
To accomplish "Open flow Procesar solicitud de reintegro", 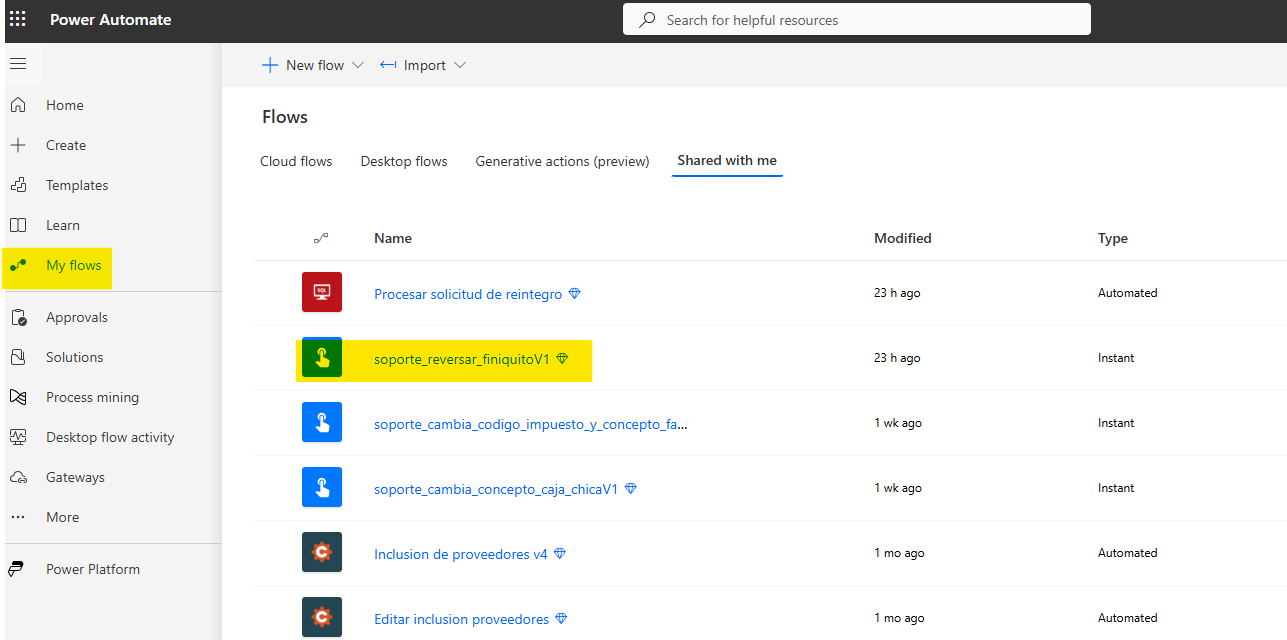I will (x=468, y=294).
